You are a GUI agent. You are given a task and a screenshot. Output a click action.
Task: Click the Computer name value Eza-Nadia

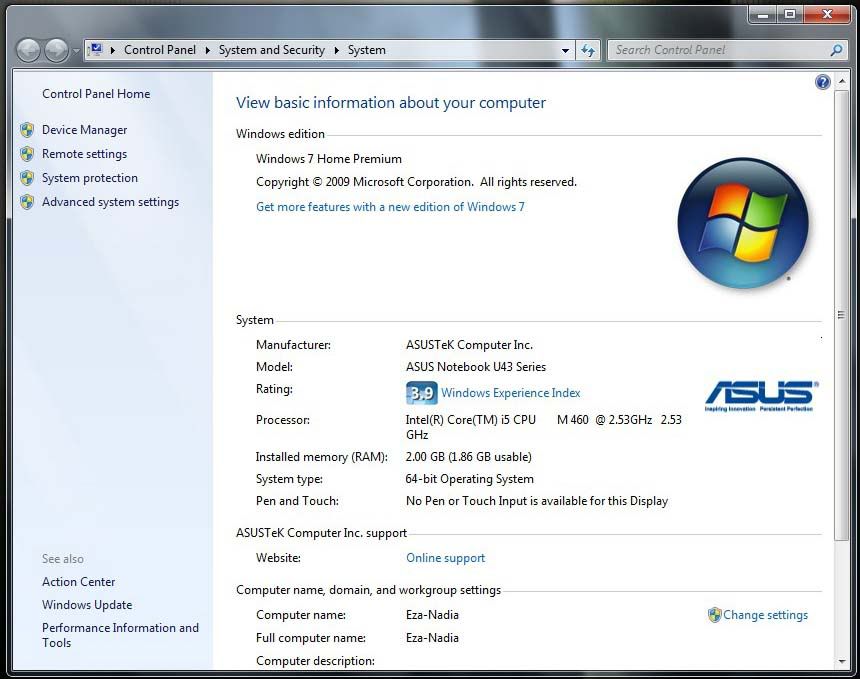point(432,615)
